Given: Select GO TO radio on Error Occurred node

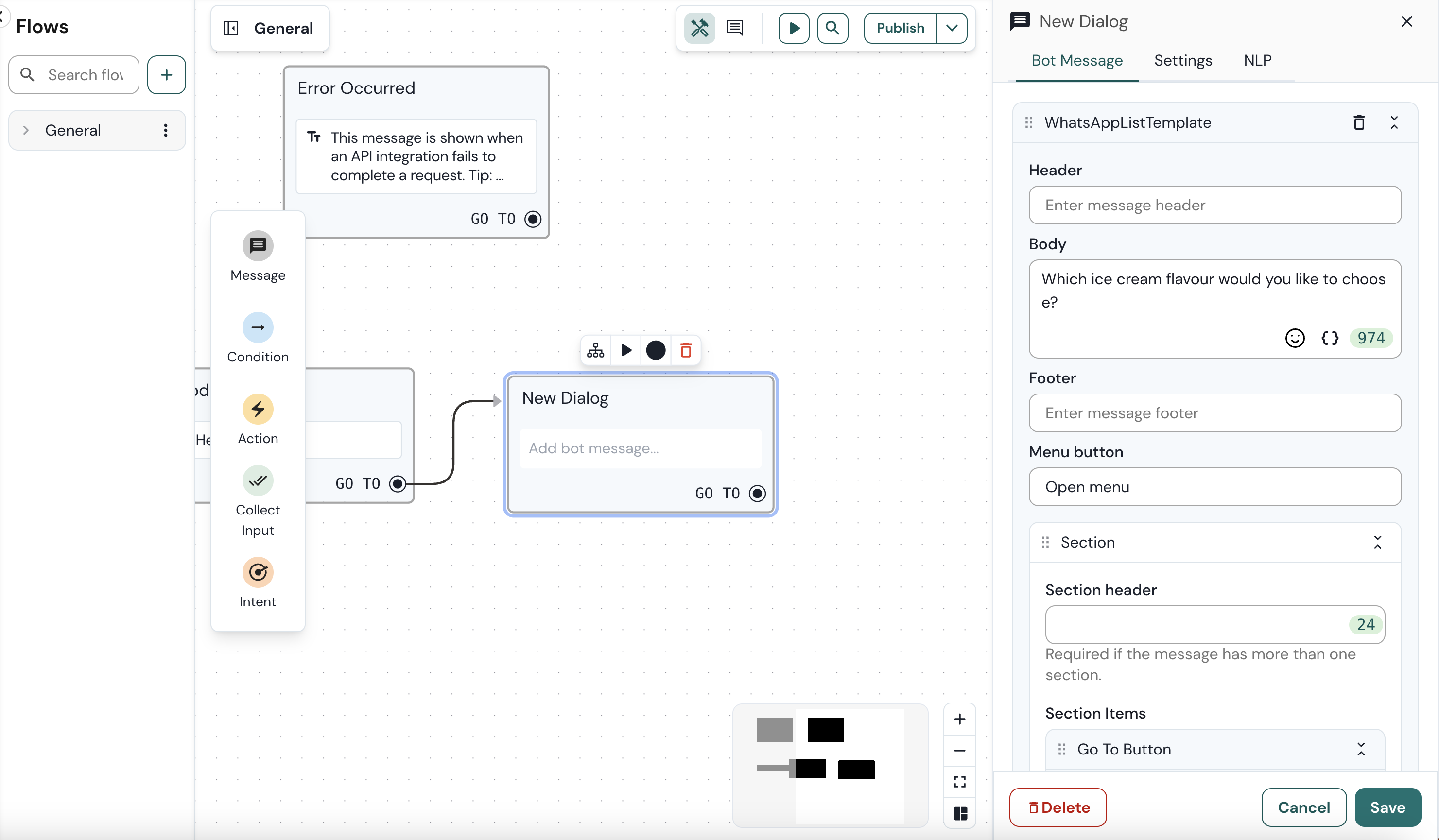Looking at the screenshot, I should tap(533, 219).
